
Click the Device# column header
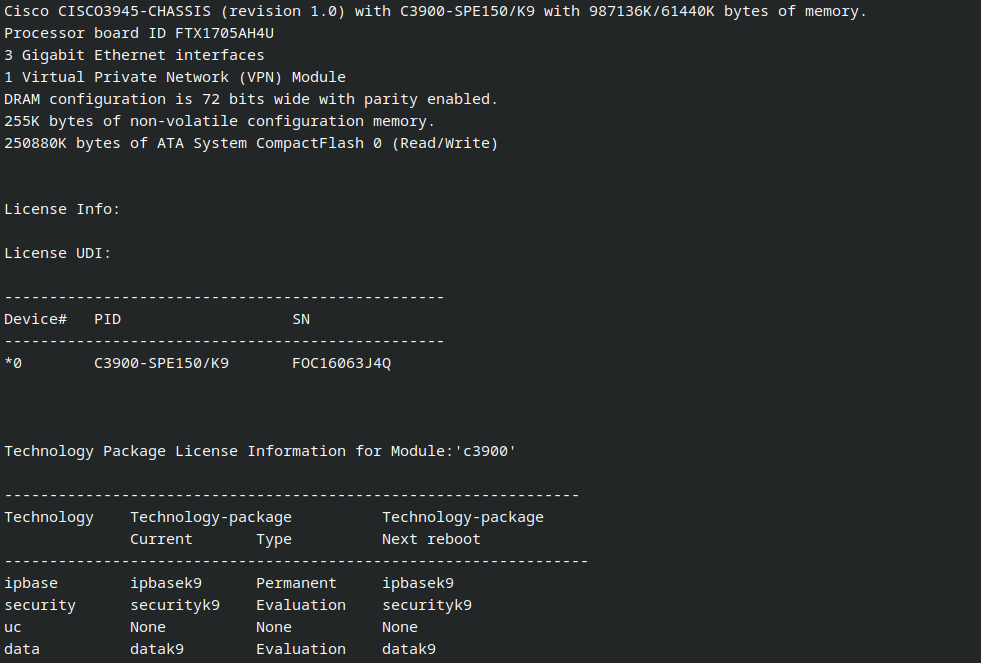[x=35, y=319]
